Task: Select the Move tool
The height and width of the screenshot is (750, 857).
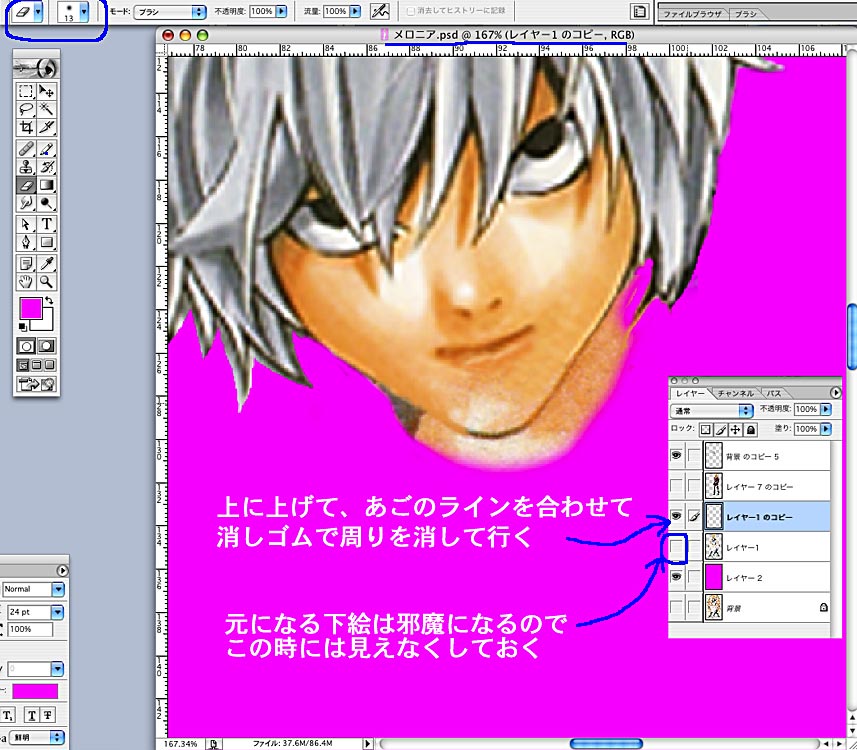Action: coord(46,91)
